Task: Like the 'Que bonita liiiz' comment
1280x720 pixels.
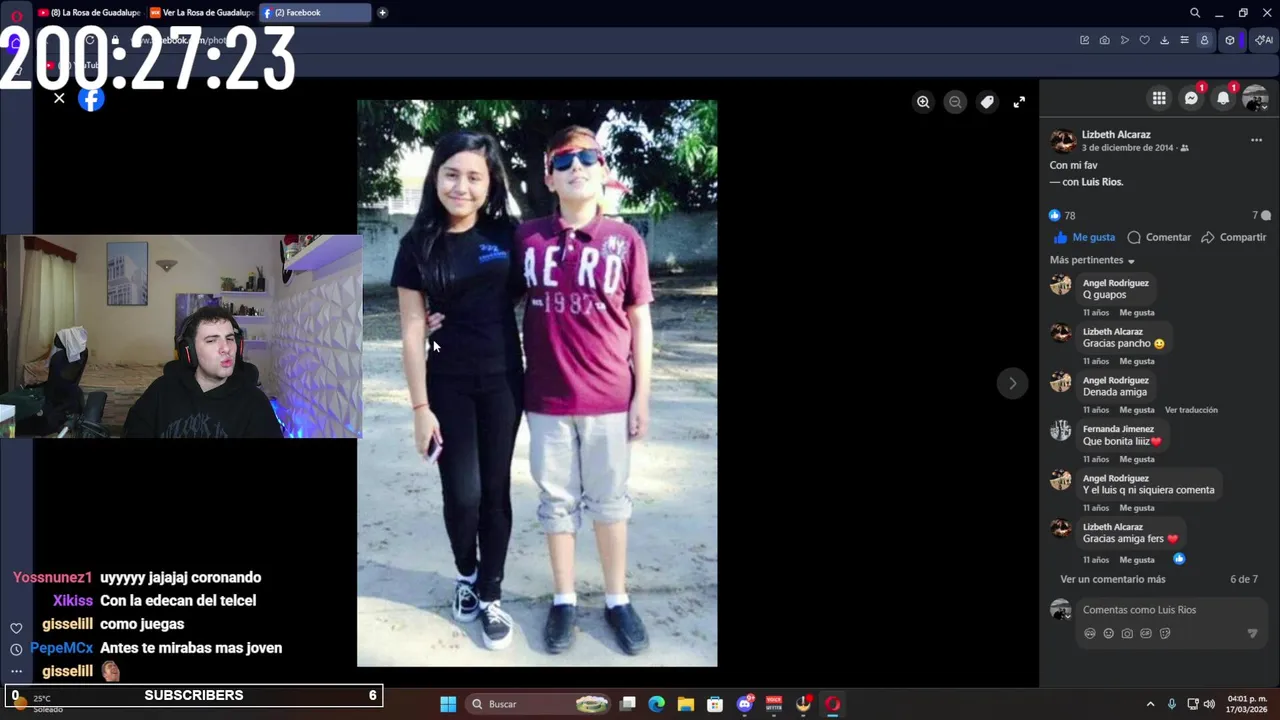Action: 1137,459
